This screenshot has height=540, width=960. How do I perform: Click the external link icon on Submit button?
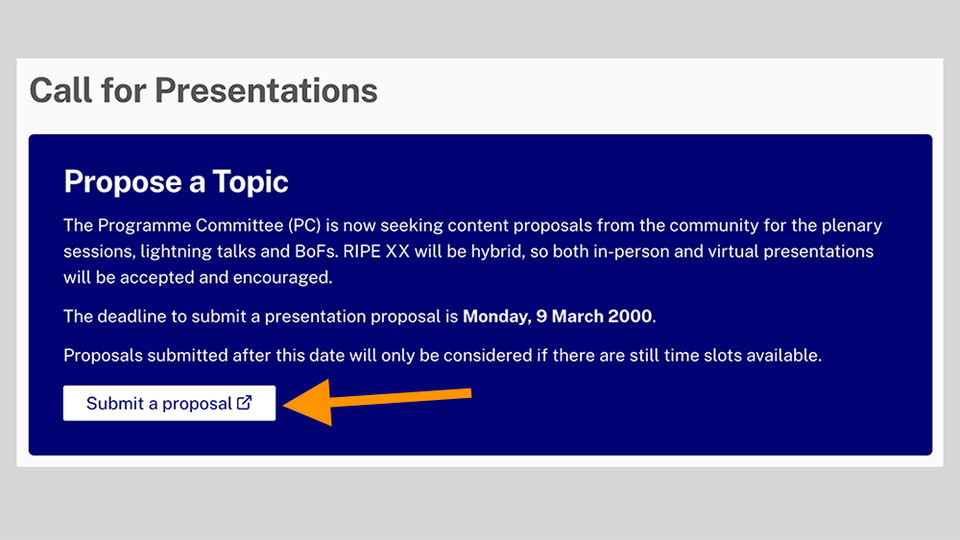pos(244,403)
